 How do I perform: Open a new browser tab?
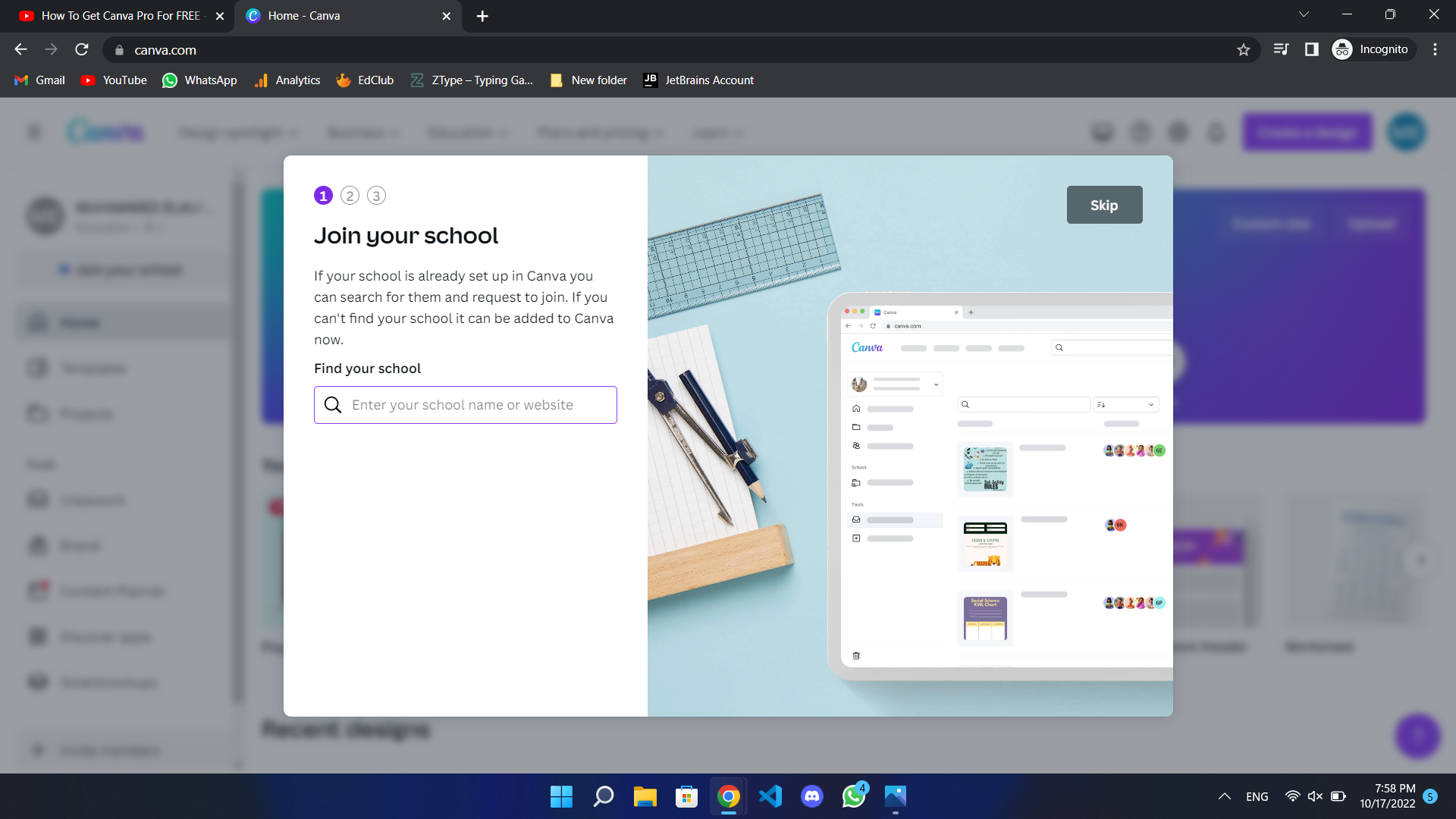pos(482,16)
